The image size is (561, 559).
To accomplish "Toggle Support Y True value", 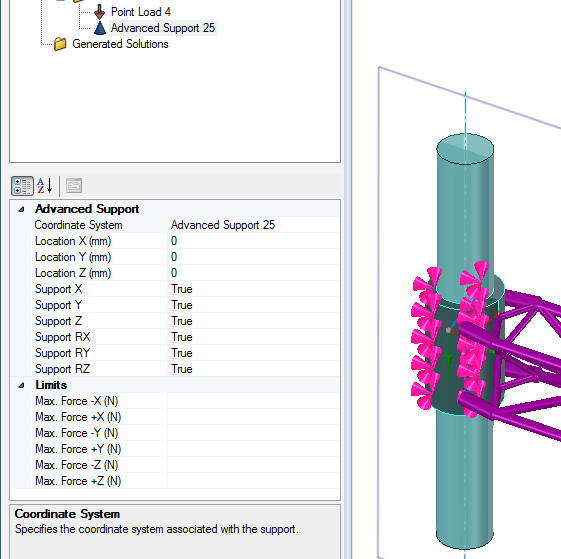I will (253, 305).
